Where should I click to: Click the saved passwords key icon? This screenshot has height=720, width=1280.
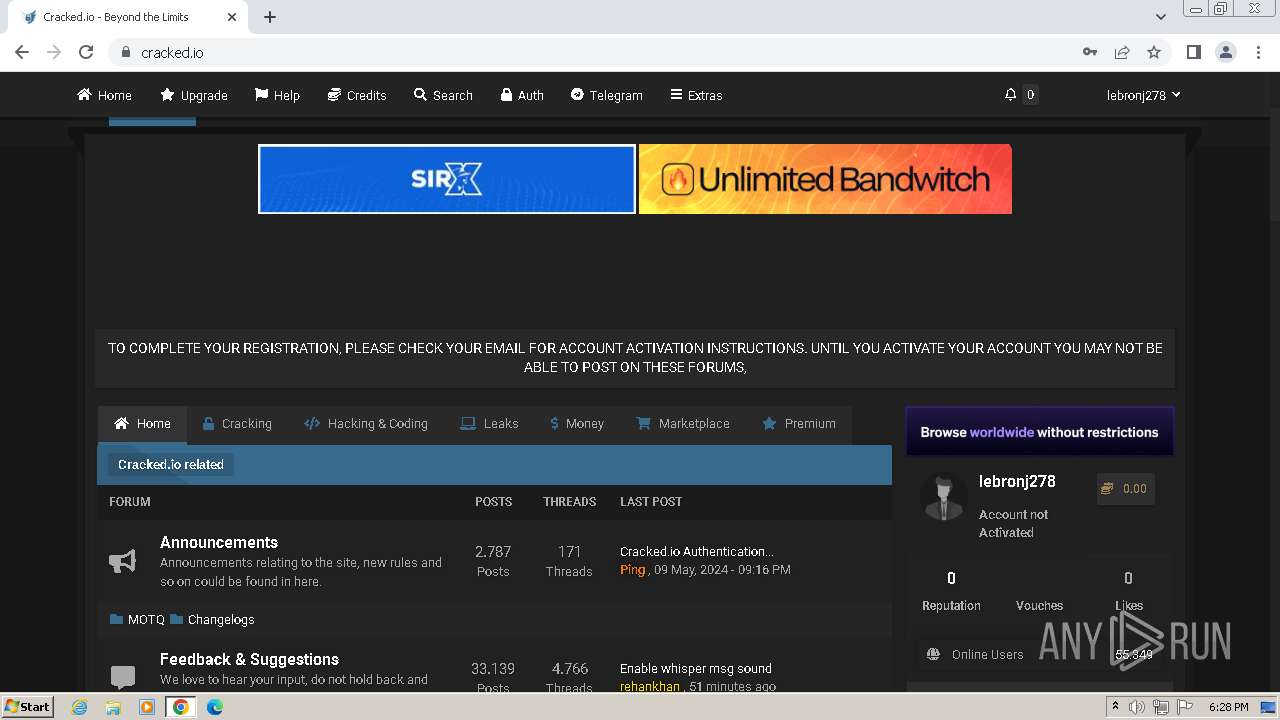(1090, 52)
